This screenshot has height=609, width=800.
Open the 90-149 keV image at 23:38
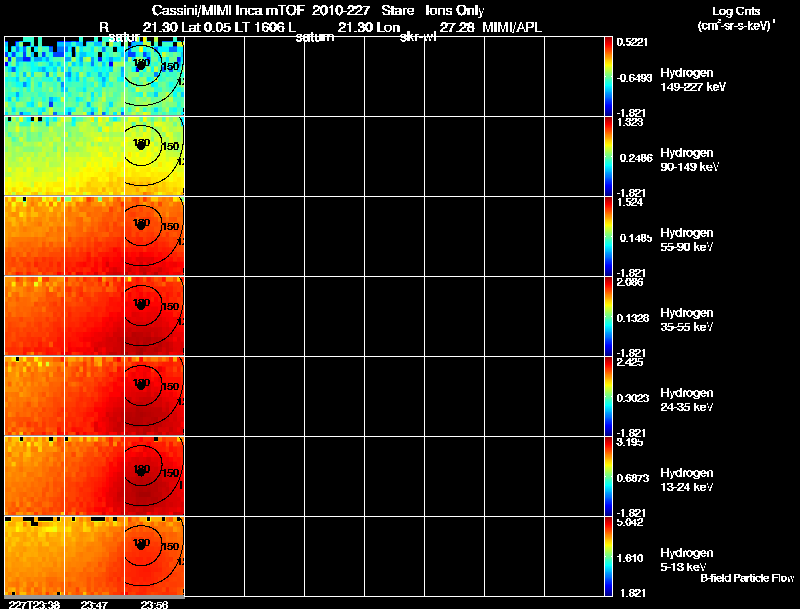click(35, 156)
